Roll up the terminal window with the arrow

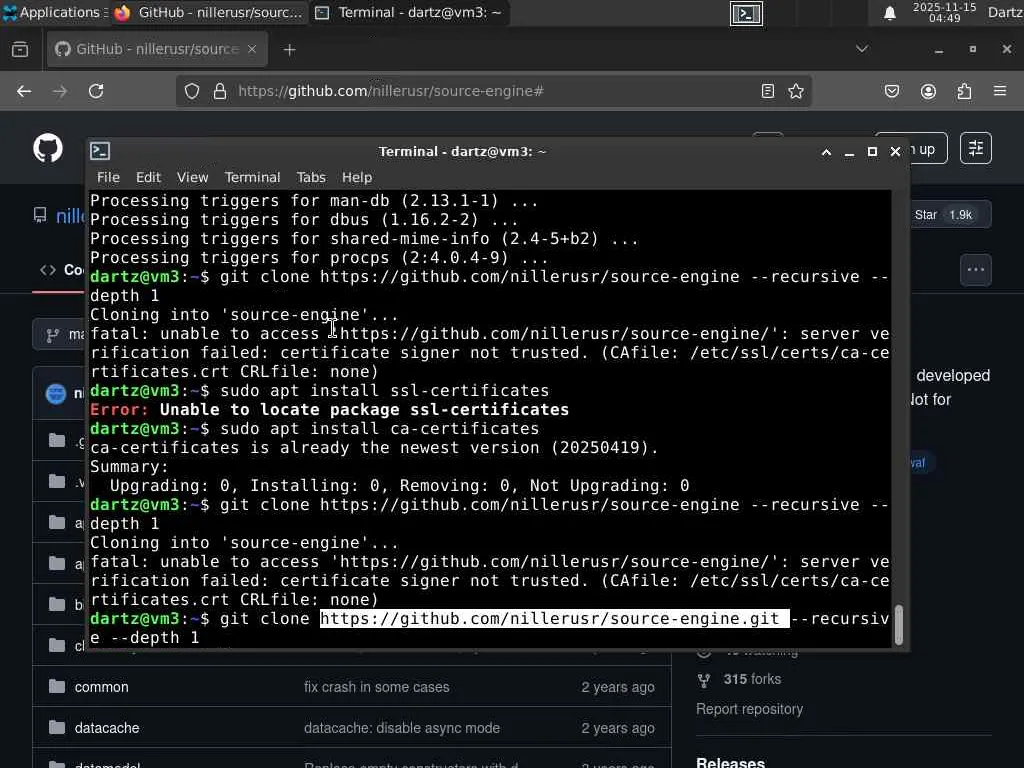coord(826,152)
